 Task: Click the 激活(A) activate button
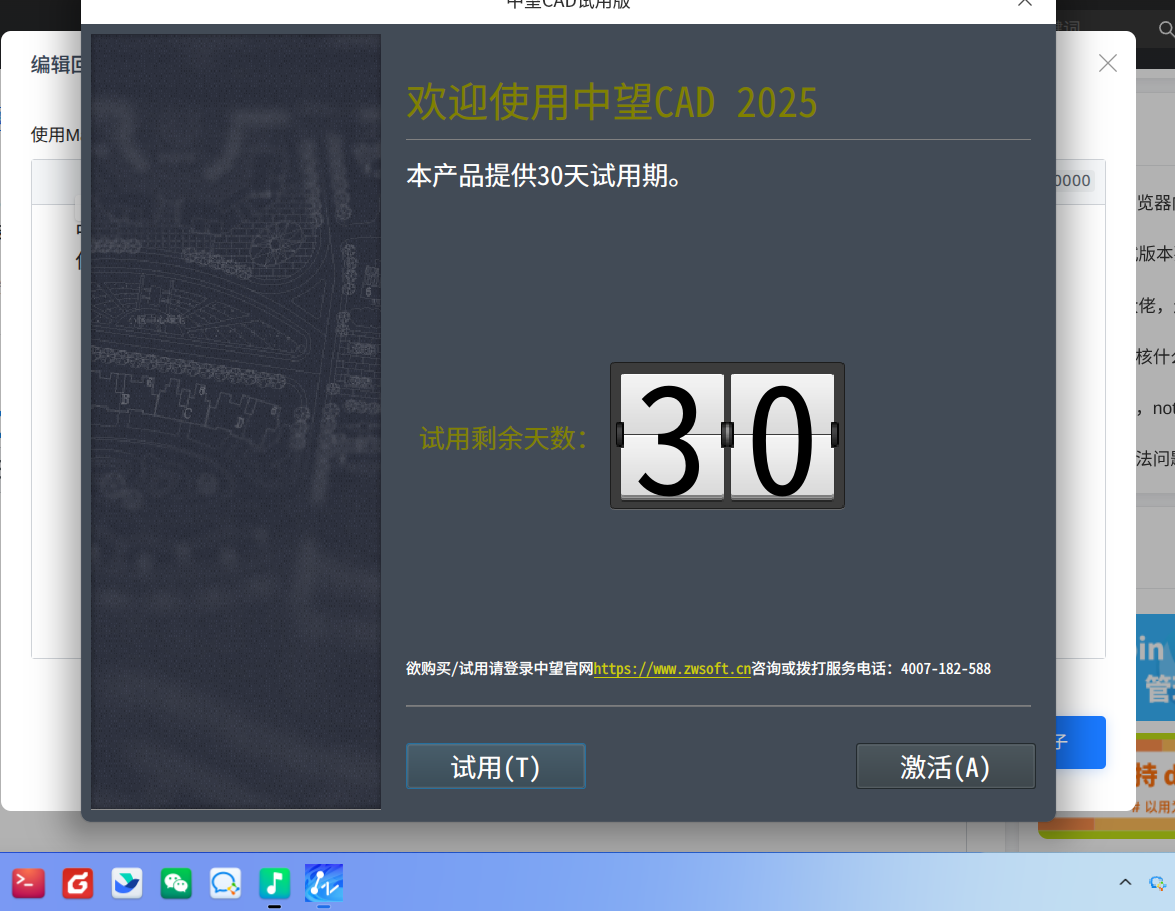tap(945, 766)
